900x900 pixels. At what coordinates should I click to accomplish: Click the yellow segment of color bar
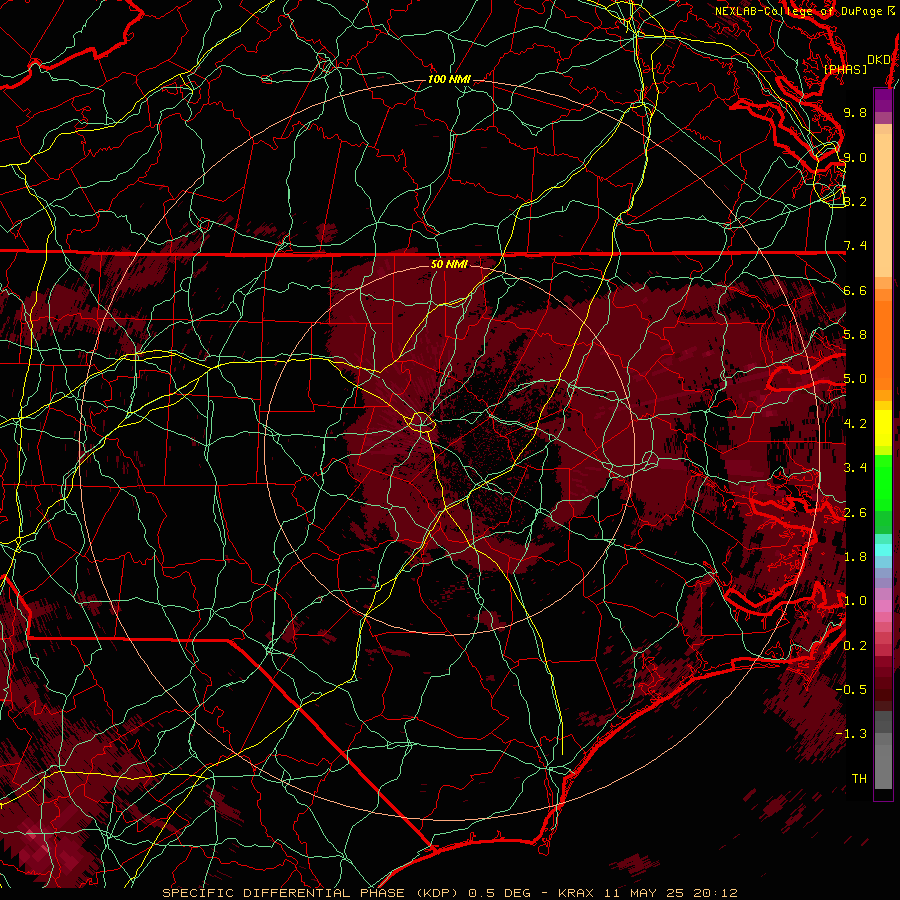(x=883, y=428)
